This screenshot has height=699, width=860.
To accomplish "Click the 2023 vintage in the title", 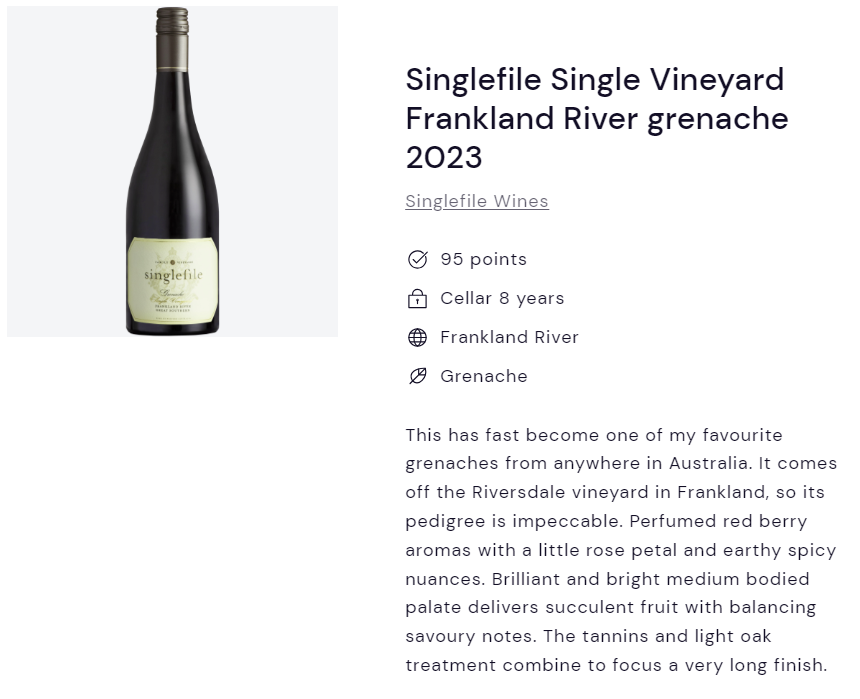I will click(x=444, y=157).
